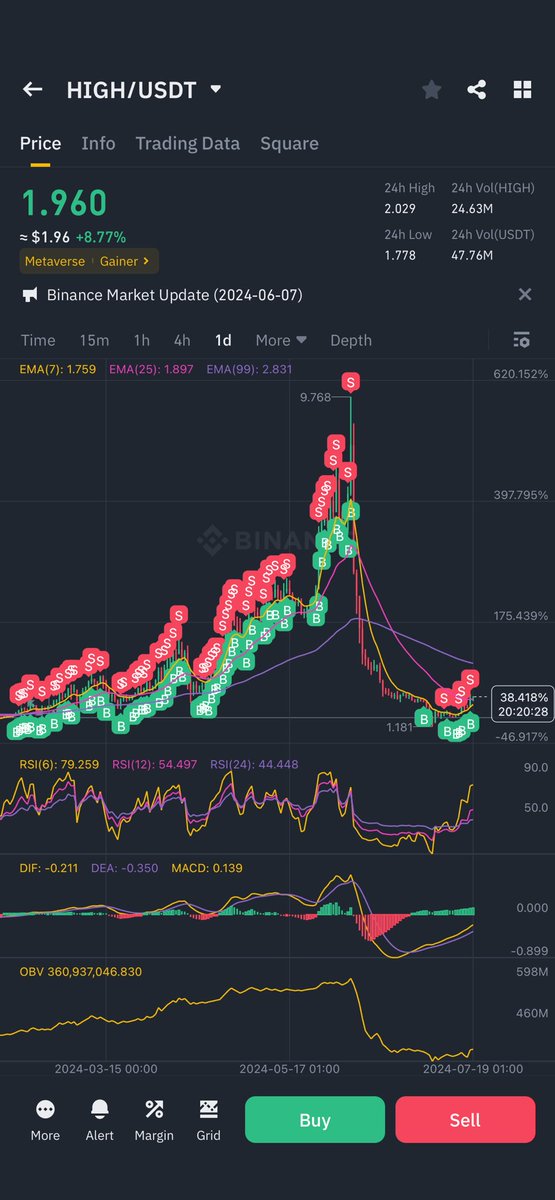Select the 4h chart interval
555x1200 pixels.
(181, 340)
